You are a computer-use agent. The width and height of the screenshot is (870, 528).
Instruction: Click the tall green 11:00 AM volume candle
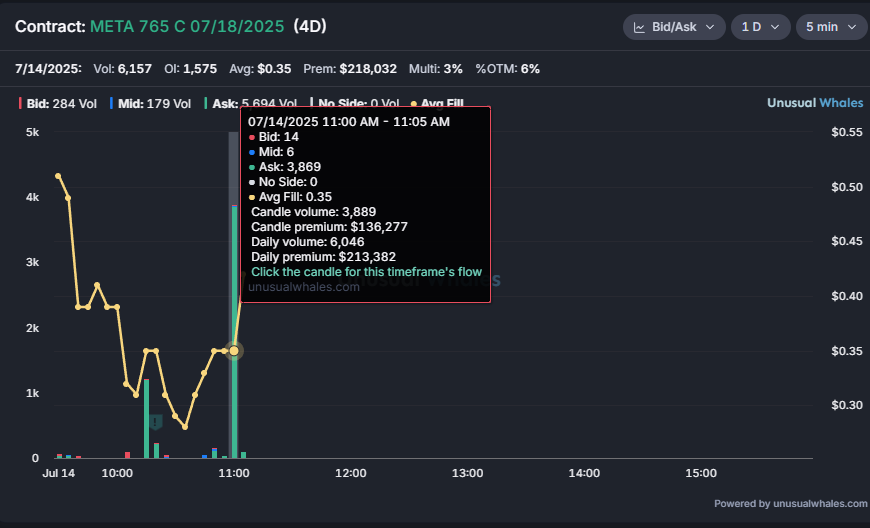tap(235, 332)
